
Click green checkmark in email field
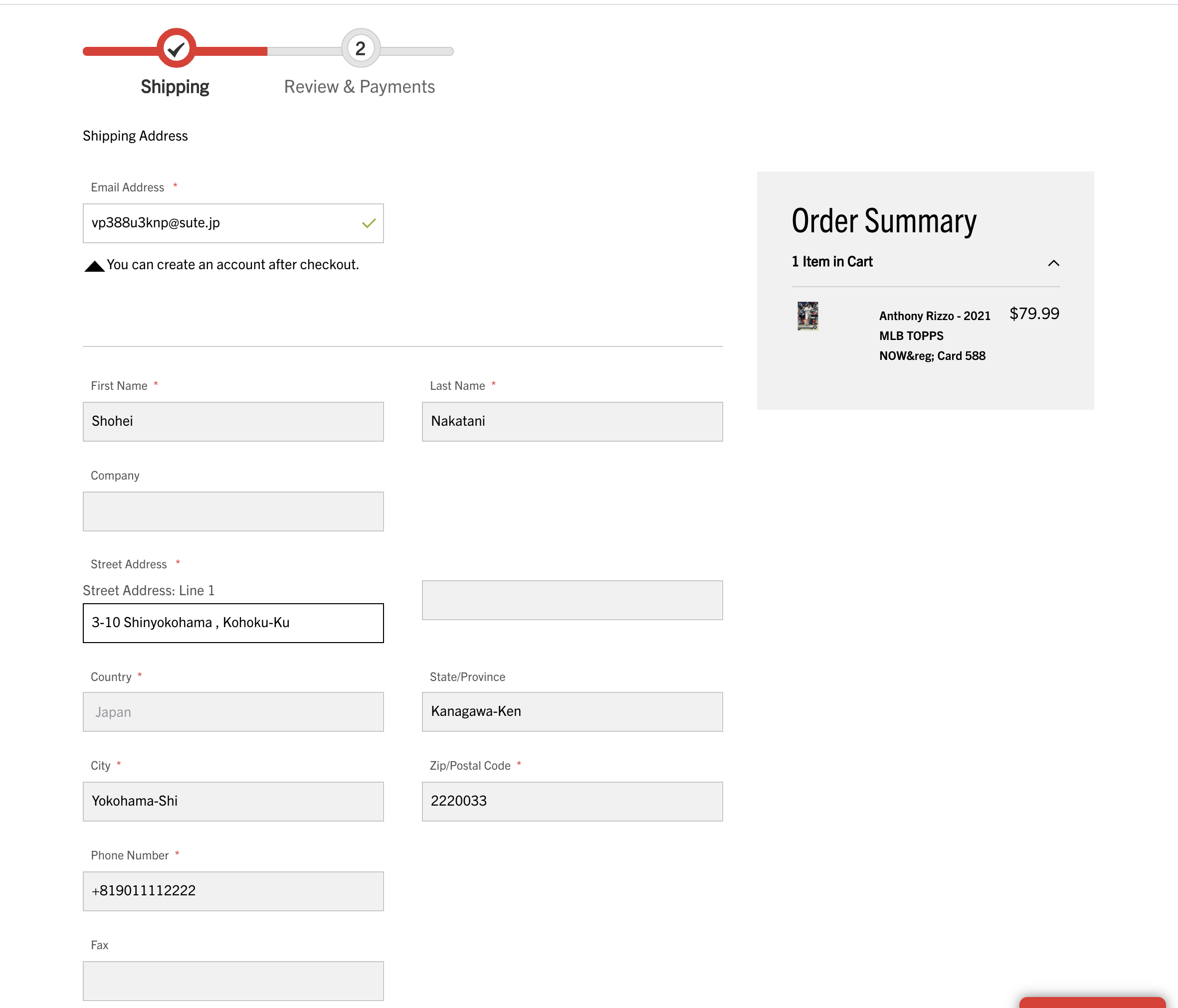point(369,223)
